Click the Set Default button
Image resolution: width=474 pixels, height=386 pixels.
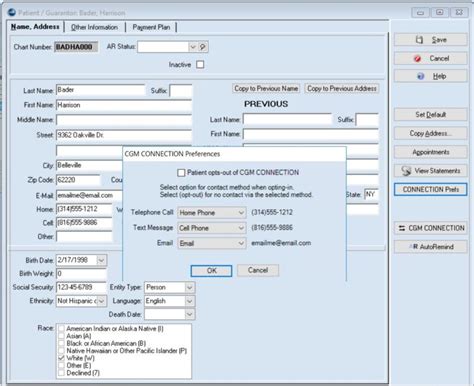[430, 115]
